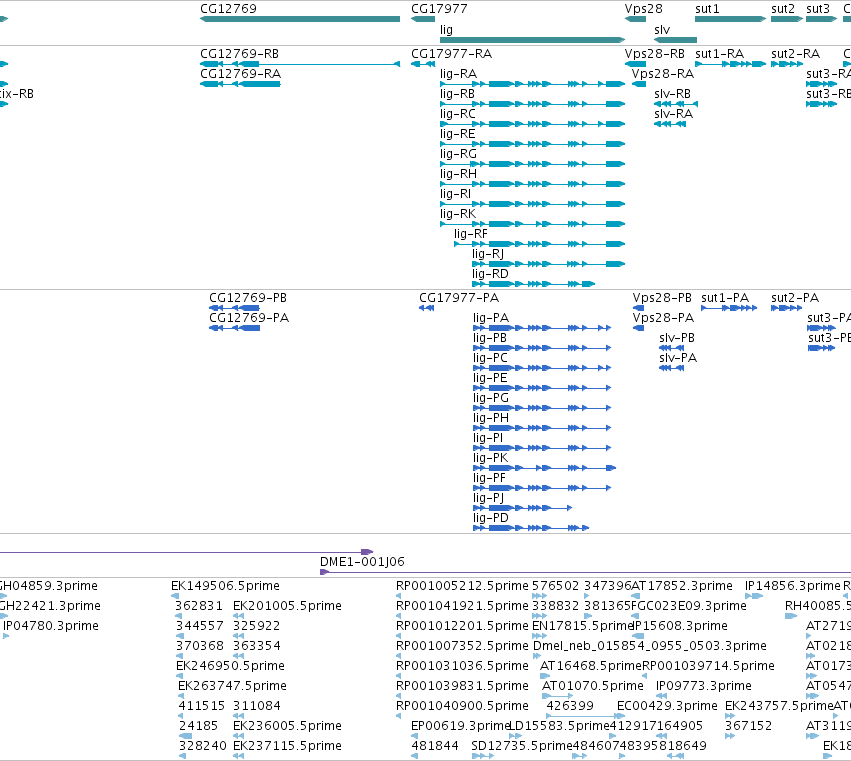The image size is (851, 761).
Task: Select transcript lig-RC
Action: pos(532,124)
